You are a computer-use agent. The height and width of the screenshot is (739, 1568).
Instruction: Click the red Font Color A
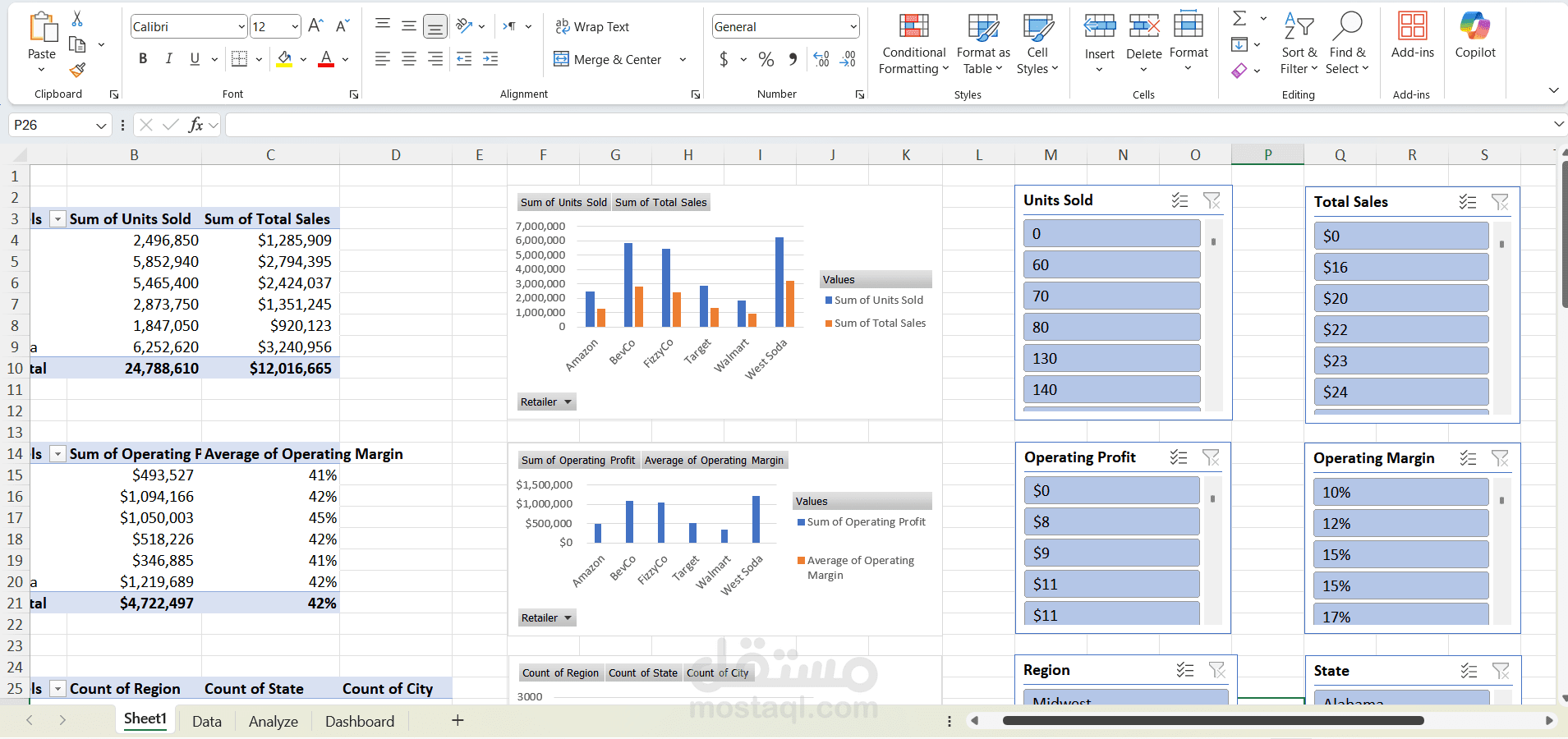click(326, 58)
